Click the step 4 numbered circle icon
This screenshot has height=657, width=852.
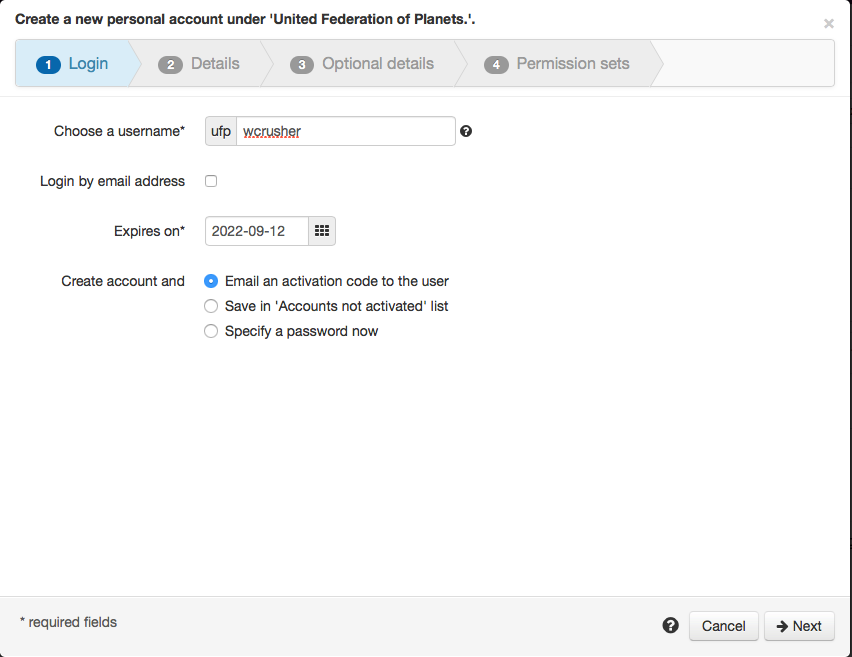pyautogui.click(x=496, y=64)
